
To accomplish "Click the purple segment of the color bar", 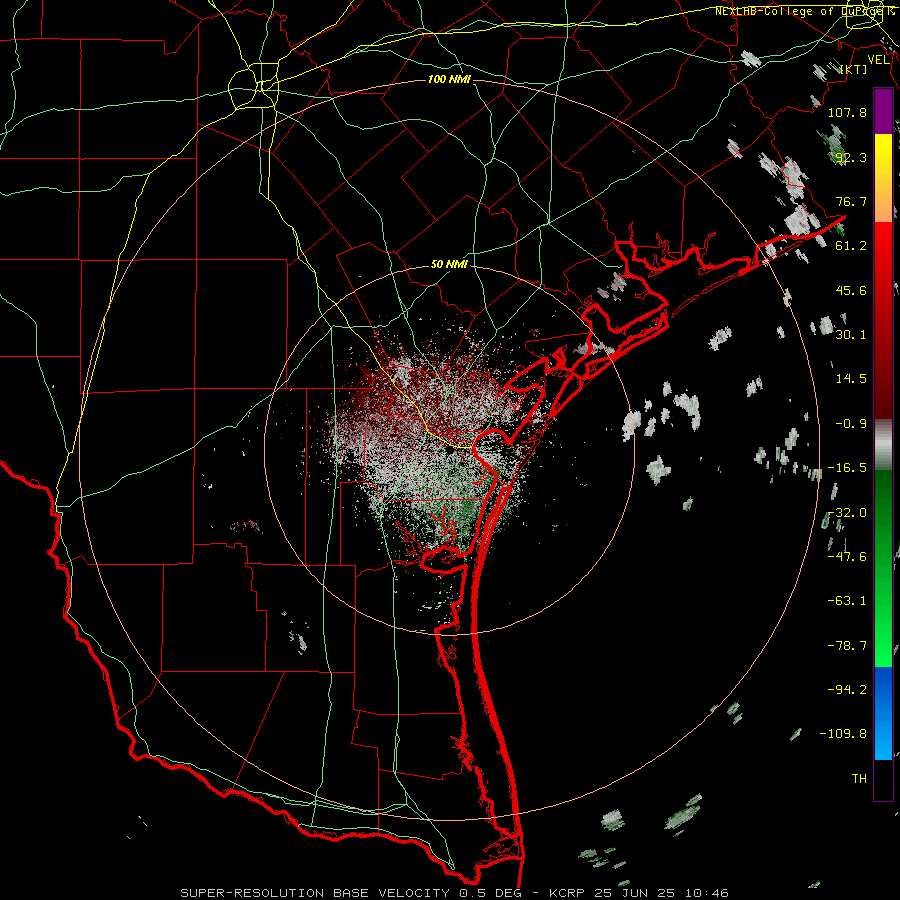I will click(883, 111).
